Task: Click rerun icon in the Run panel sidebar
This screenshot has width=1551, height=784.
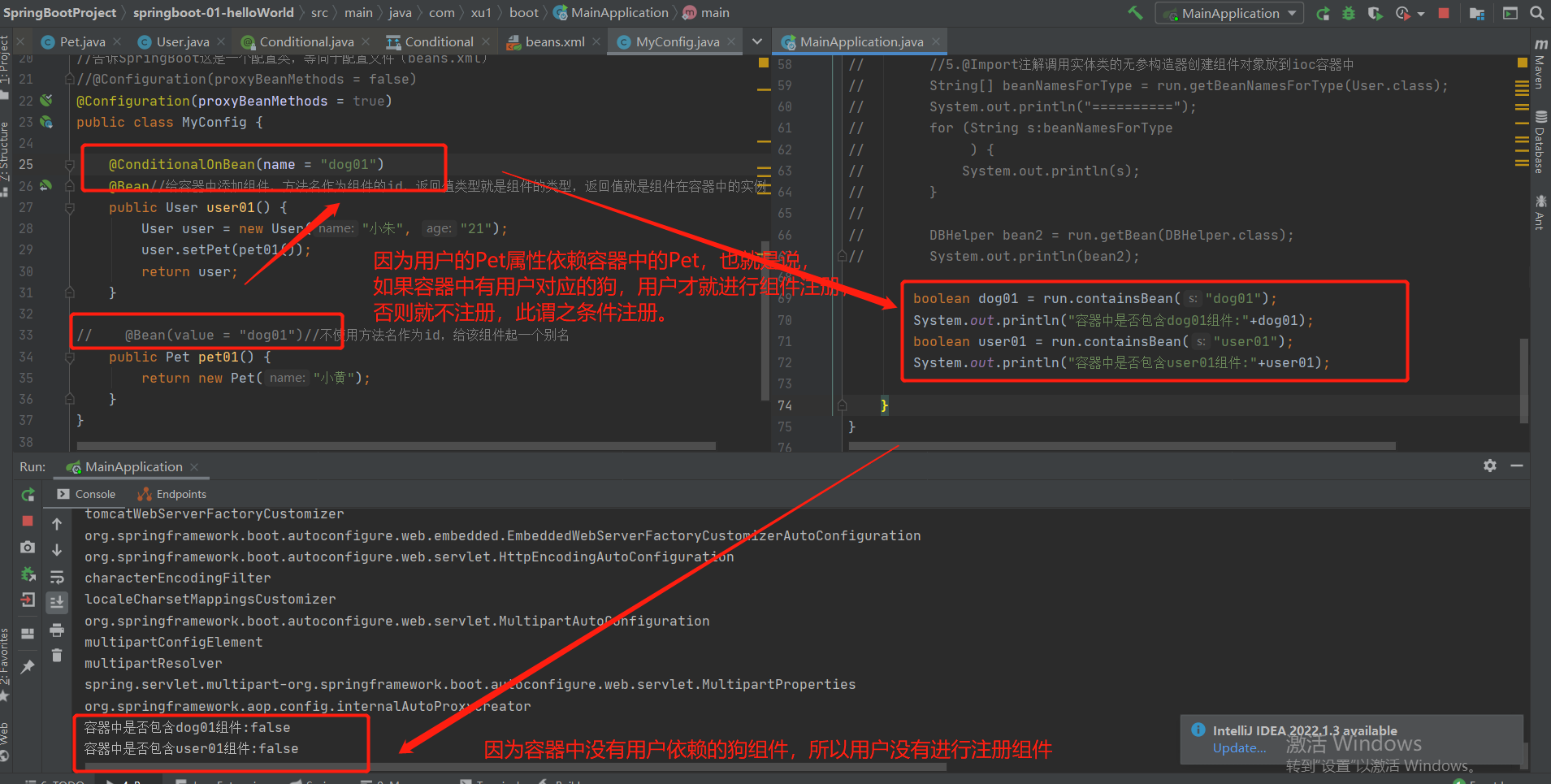Action: point(28,495)
